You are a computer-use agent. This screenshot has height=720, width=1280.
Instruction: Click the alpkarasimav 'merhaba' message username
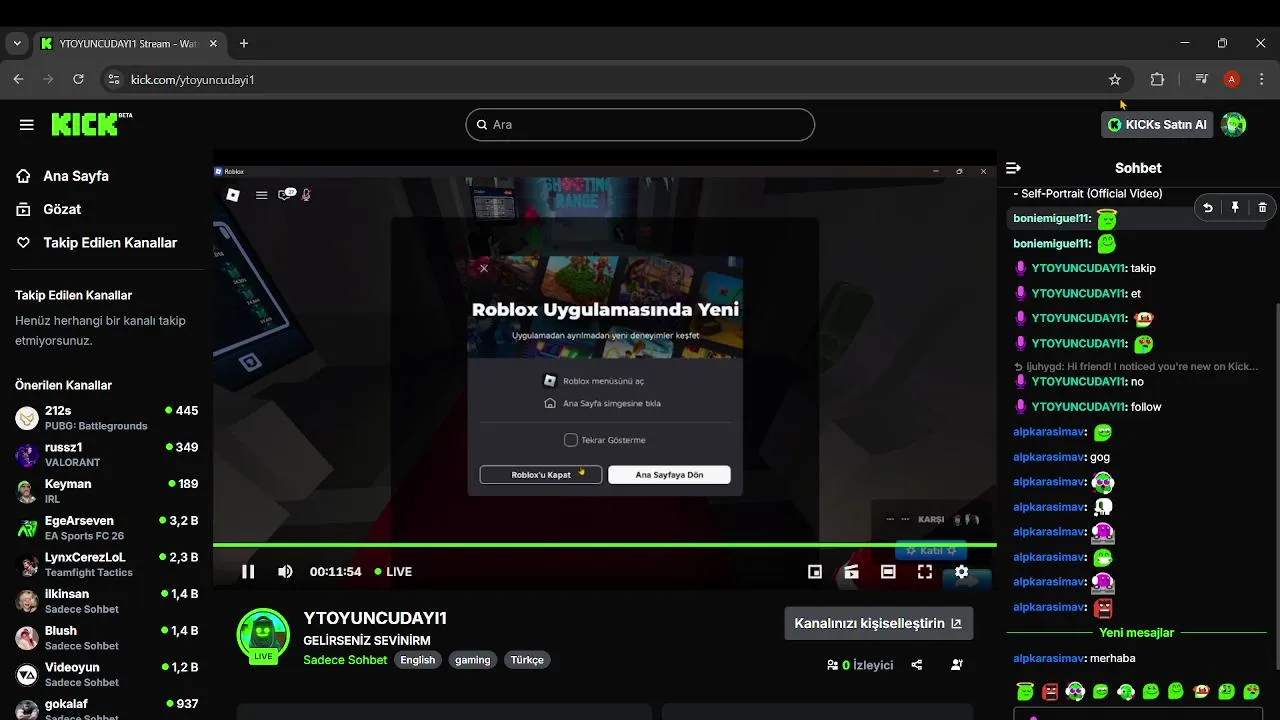pos(1048,658)
